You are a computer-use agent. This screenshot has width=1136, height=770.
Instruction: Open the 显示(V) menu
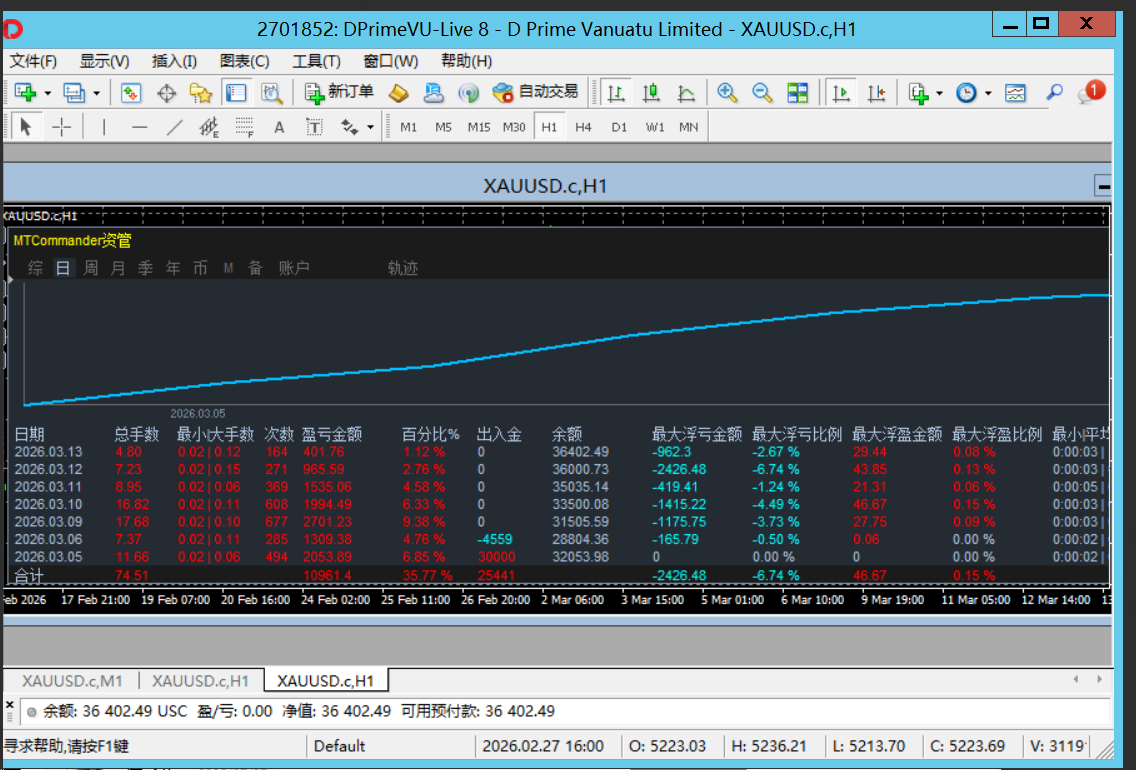click(x=104, y=62)
